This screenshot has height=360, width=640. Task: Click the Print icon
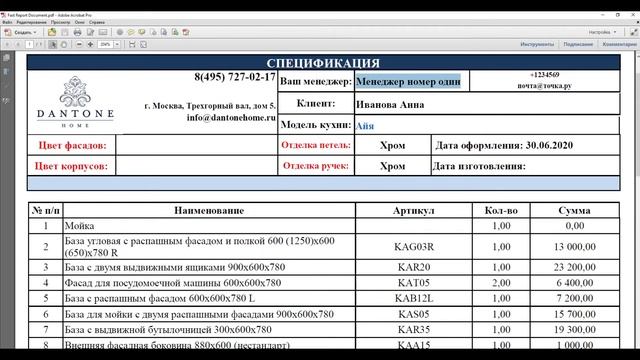tap(78, 32)
